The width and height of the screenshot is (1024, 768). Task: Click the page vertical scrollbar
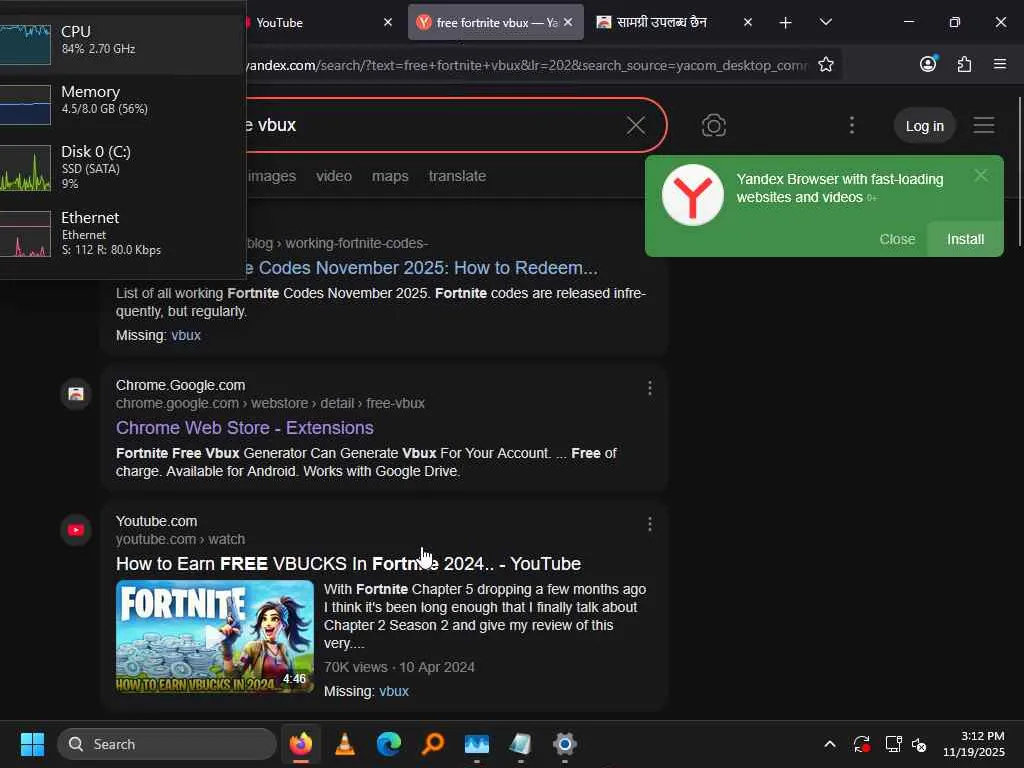click(1019, 171)
